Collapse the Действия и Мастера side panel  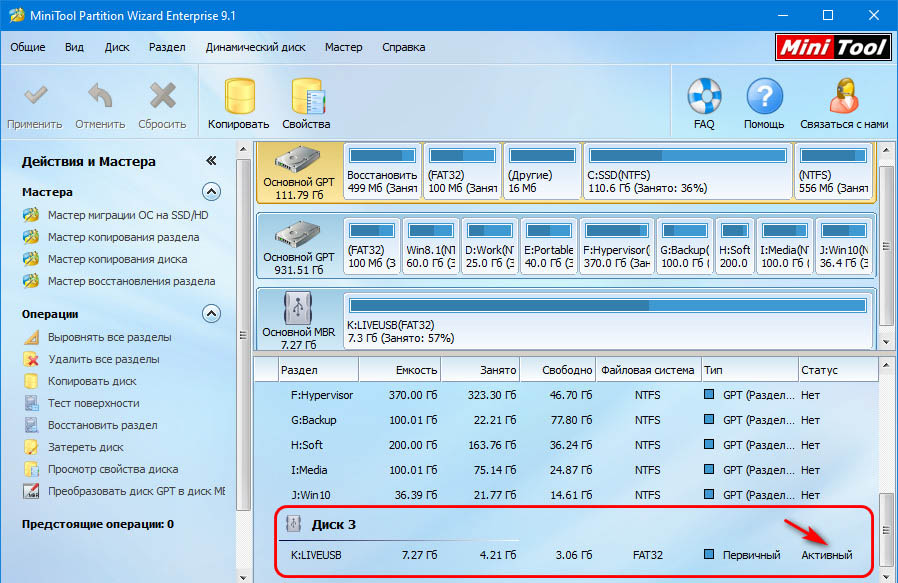pyautogui.click(x=211, y=161)
